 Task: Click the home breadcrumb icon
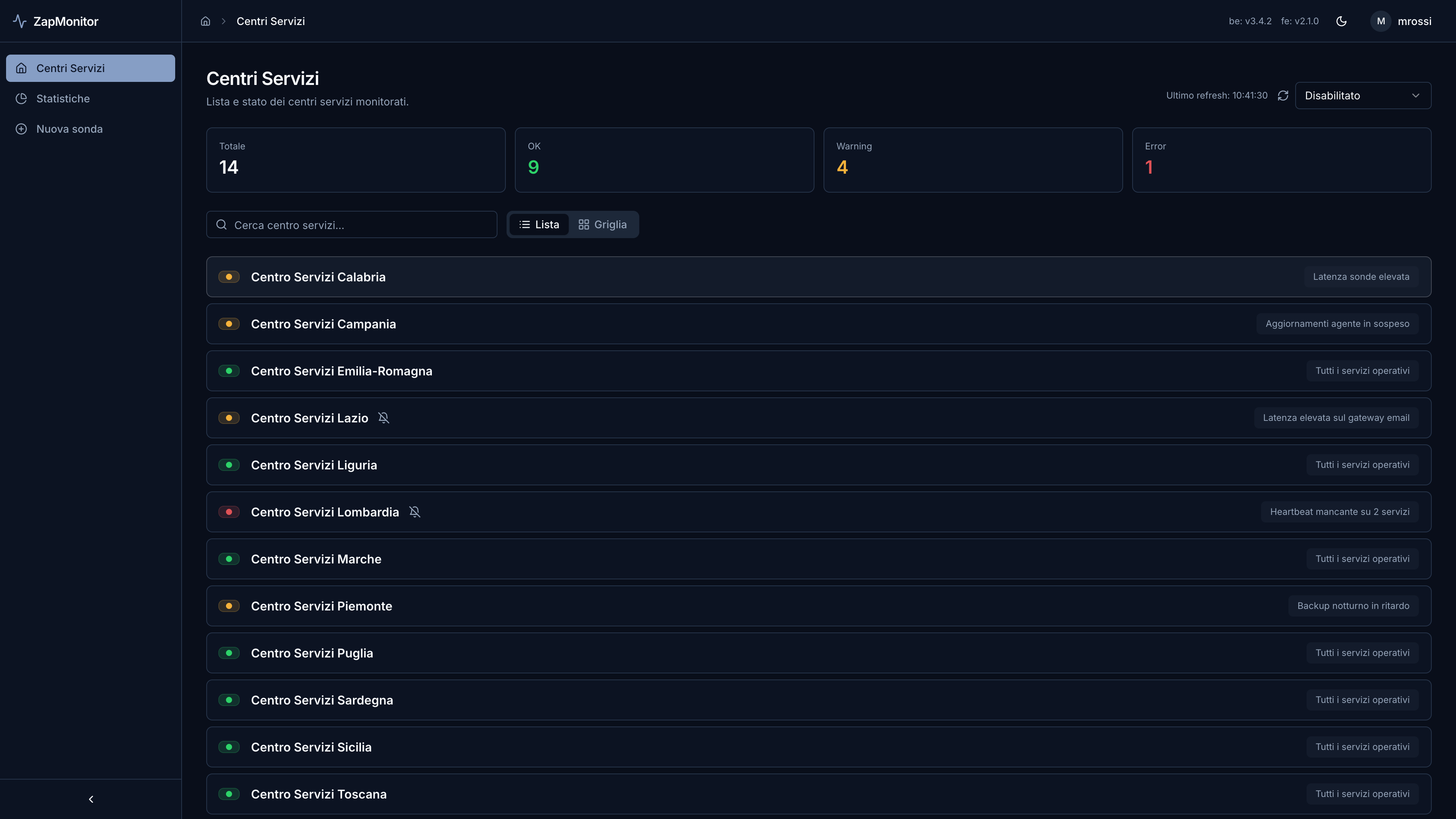(x=206, y=22)
